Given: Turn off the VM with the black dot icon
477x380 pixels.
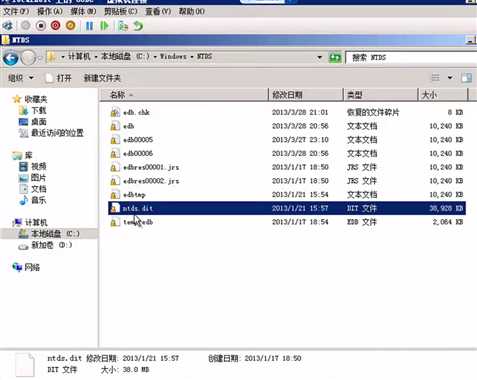Looking at the screenshot, I should 41,26.
